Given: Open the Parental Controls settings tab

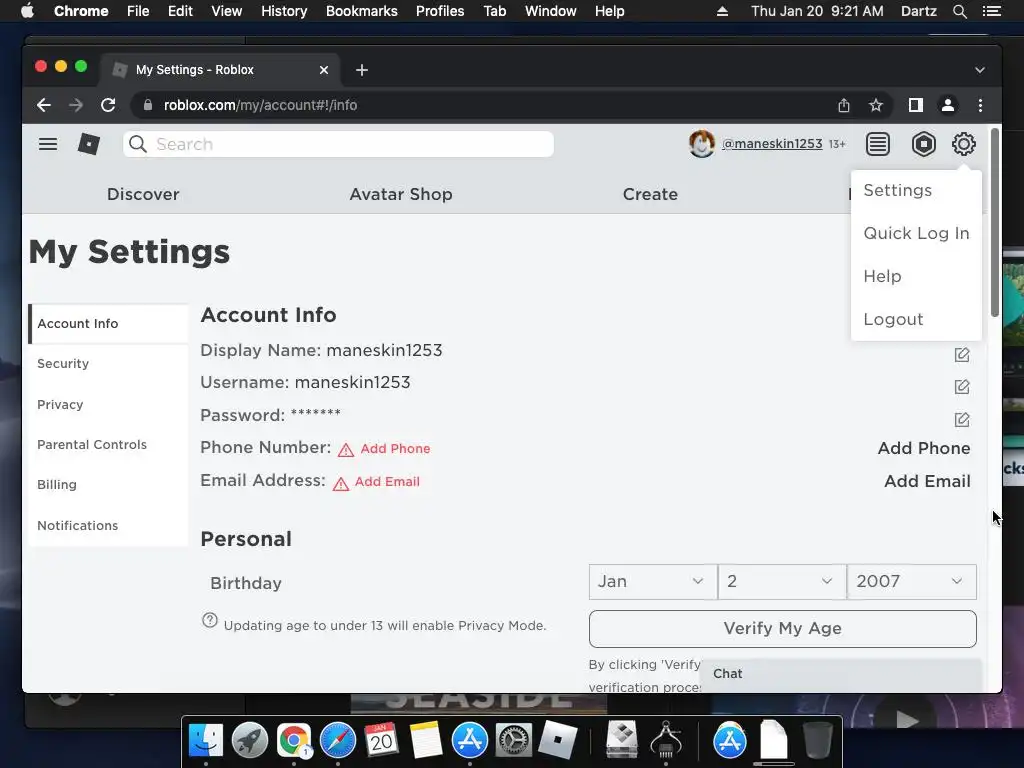Looking at the screenshot, I should point(108,445).
